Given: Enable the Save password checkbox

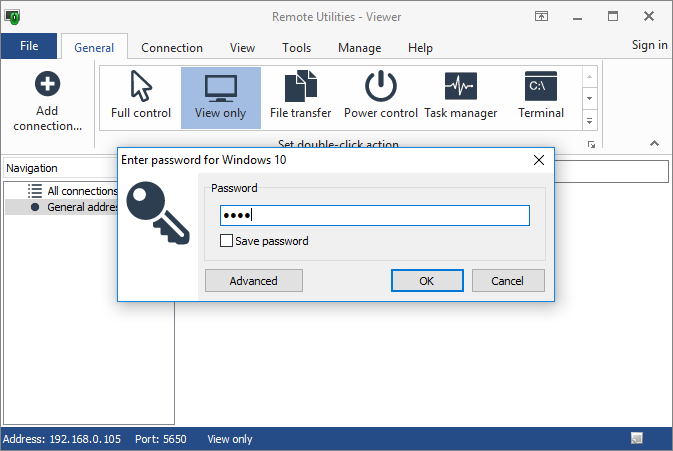Looking at the screenshot, I should click(x=227, y=241).
